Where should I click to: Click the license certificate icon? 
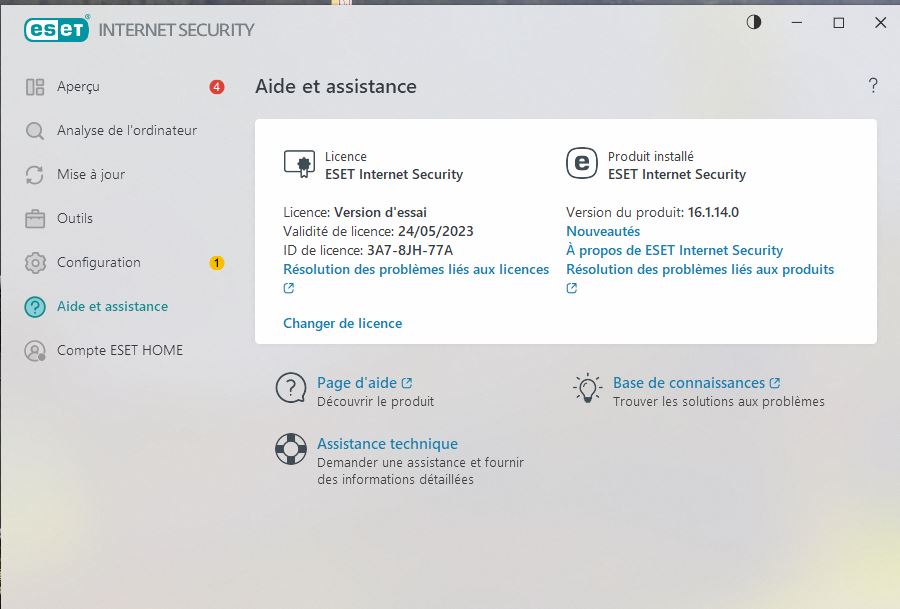point(299,164)
